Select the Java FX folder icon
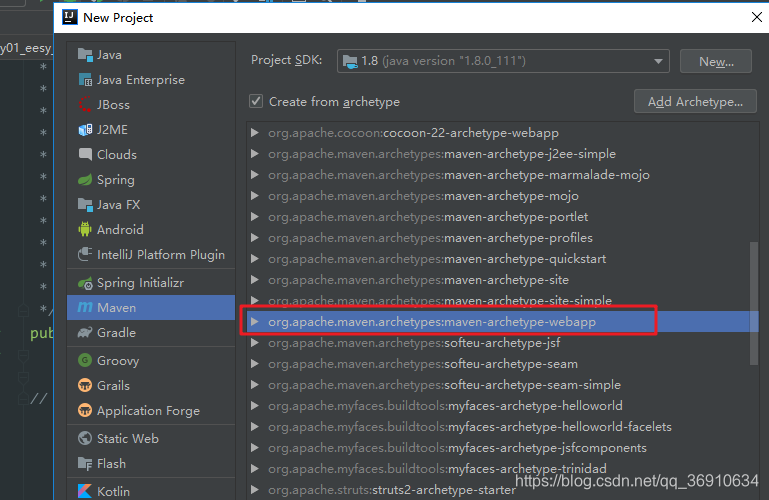The image size is (769, 500). tap(85, 205)
